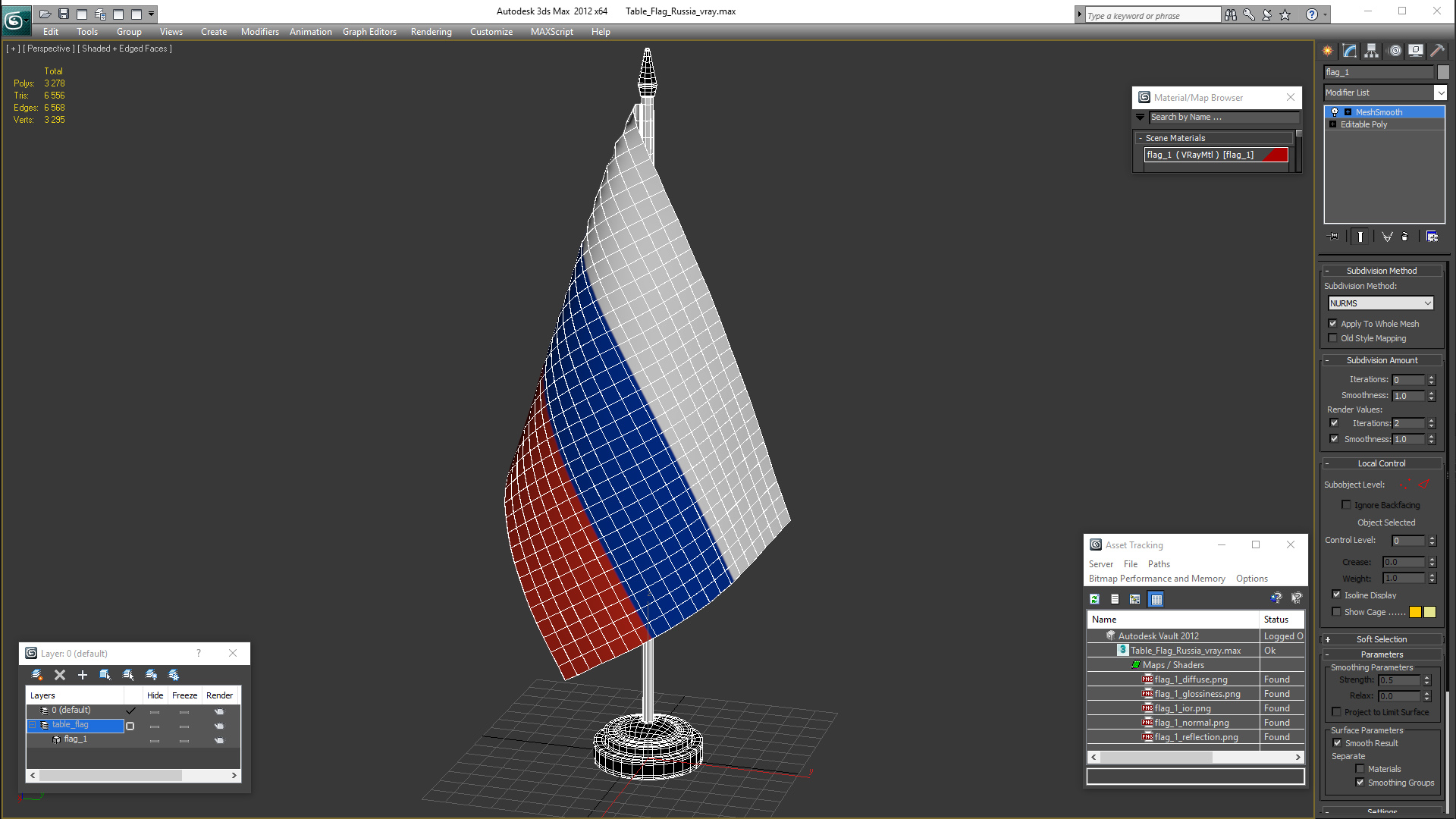Open Bitmap Performance and Memory menu

point(1156,579)
